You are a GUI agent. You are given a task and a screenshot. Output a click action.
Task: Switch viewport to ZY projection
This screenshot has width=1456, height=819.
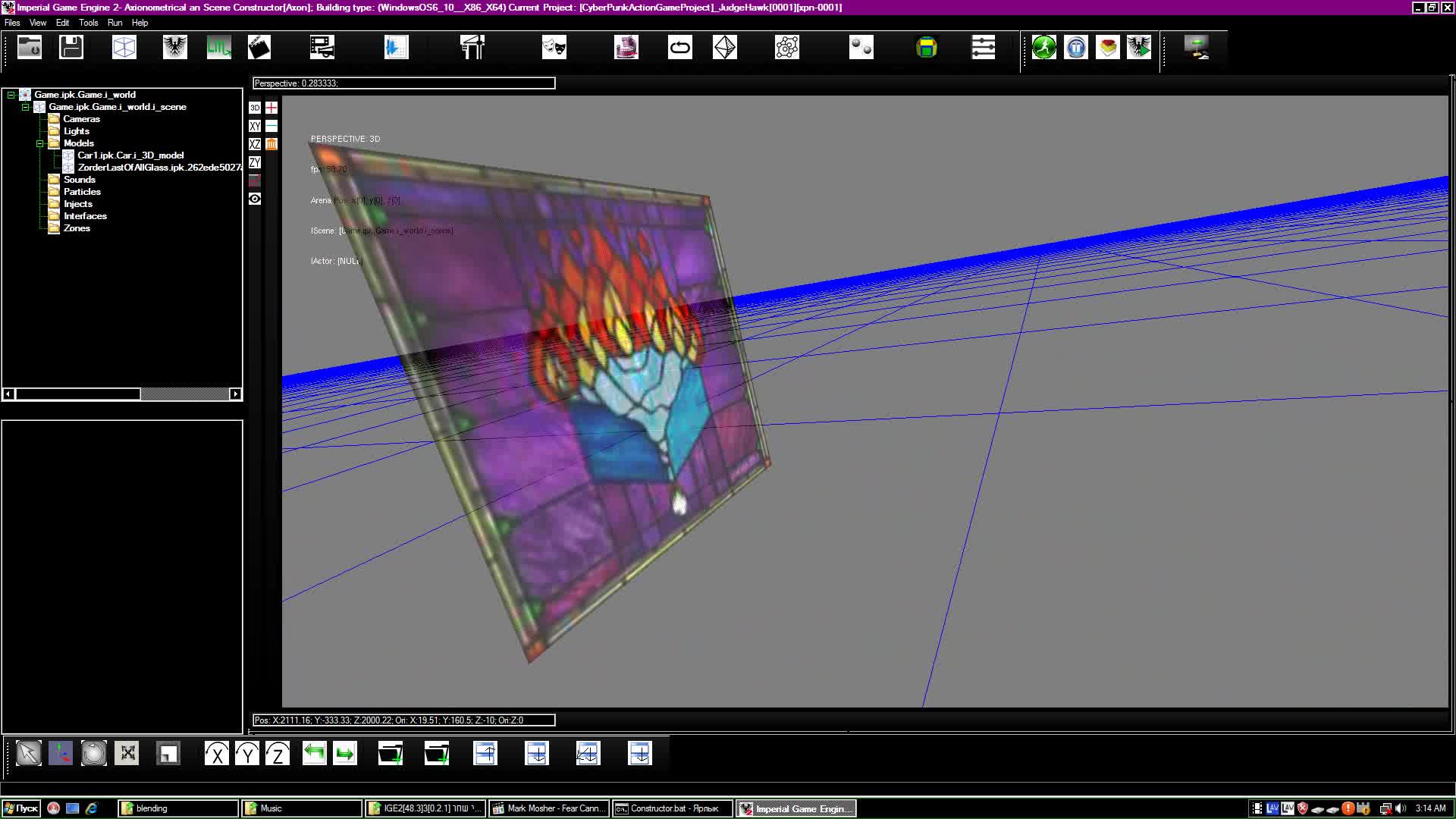tap(255, 162)
